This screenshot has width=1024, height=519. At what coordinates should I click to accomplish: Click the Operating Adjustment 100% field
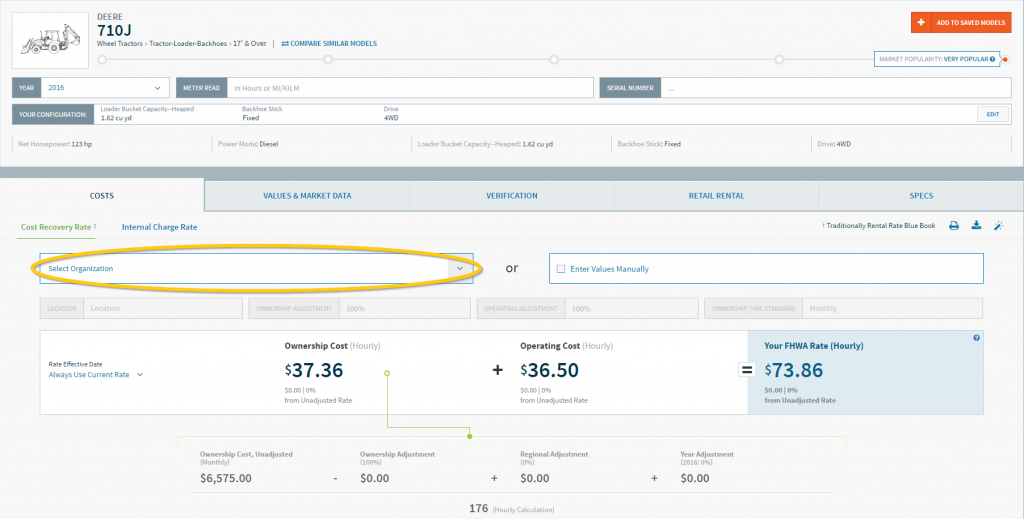pyautogui.click(x=631, y=308)
